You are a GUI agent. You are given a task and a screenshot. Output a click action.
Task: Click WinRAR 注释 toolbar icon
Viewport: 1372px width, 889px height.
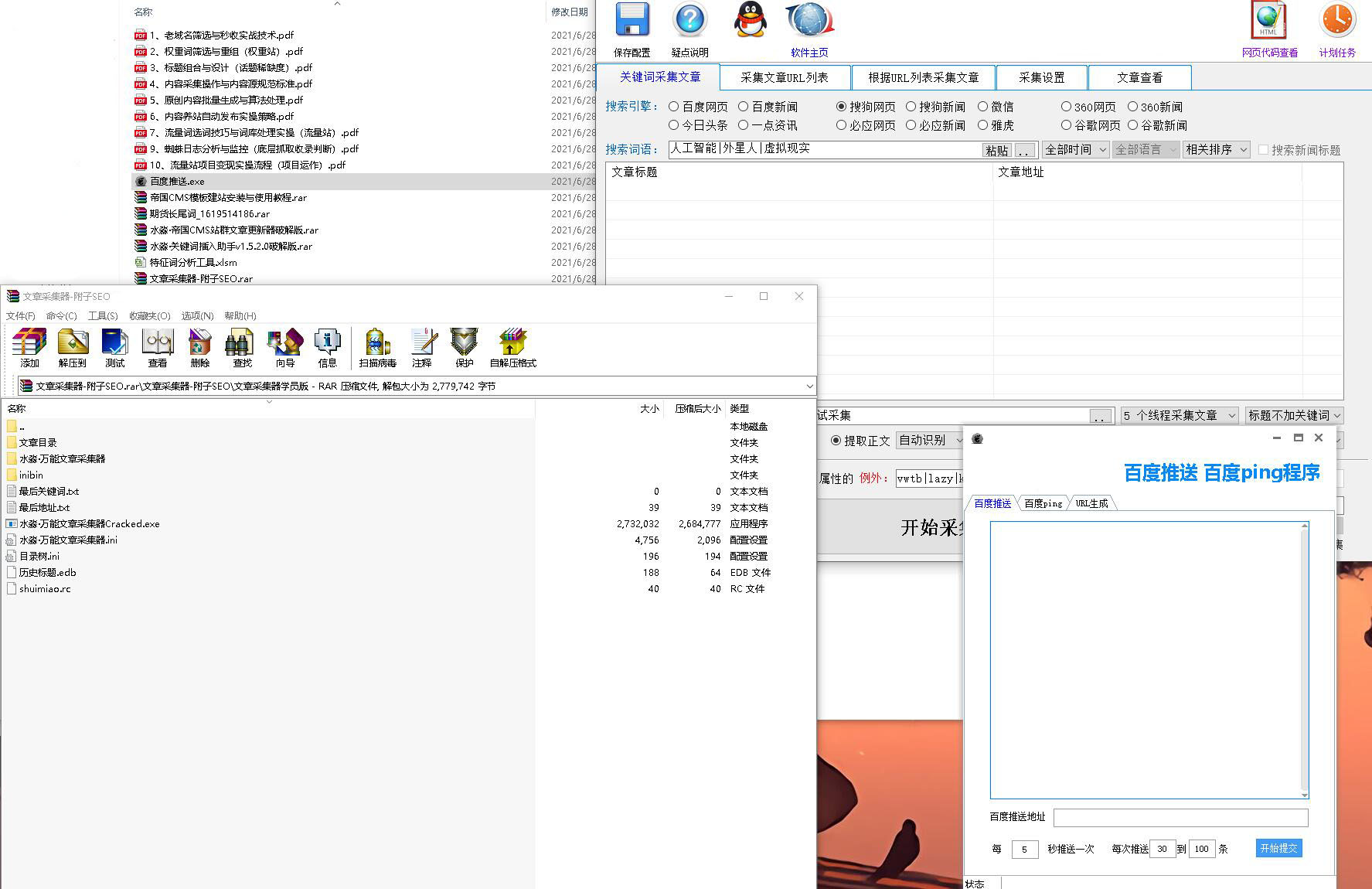[423, 342]
